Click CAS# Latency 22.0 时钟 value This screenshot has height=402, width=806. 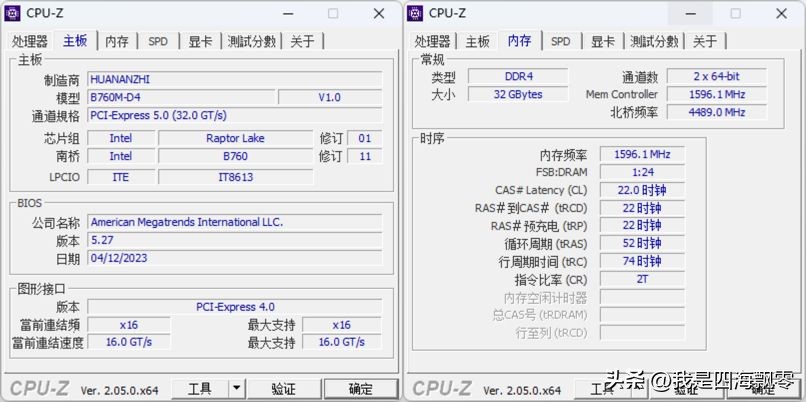[643, 190]
